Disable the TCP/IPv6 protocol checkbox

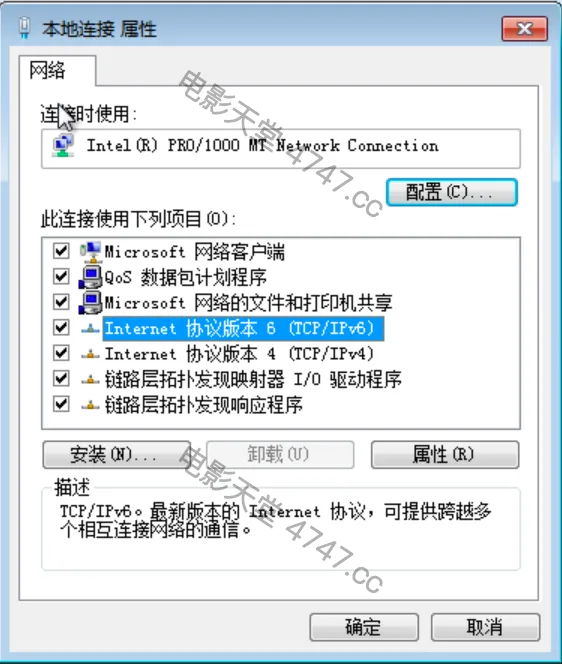point(61,327)
